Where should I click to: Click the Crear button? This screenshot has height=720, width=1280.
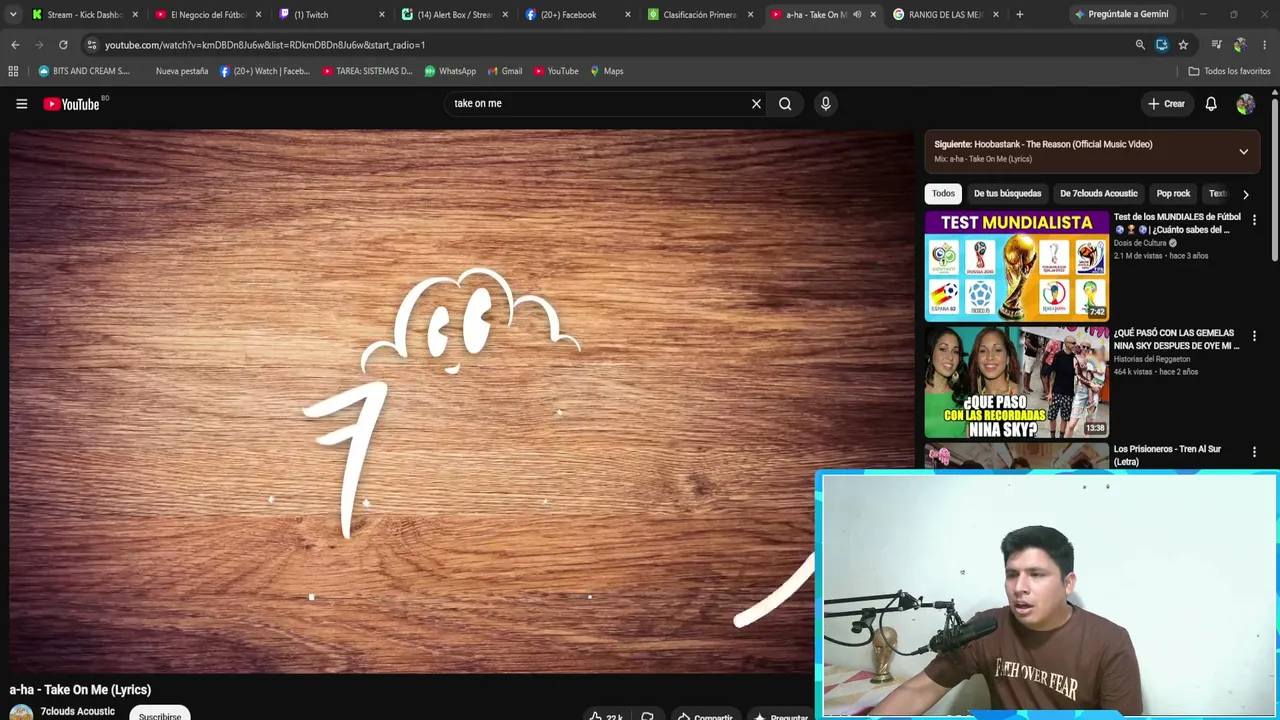(1166, 104)
